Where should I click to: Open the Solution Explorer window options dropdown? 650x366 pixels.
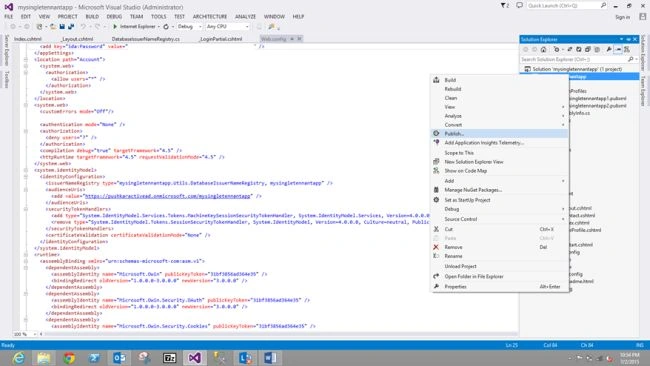[x=621, y=39]
